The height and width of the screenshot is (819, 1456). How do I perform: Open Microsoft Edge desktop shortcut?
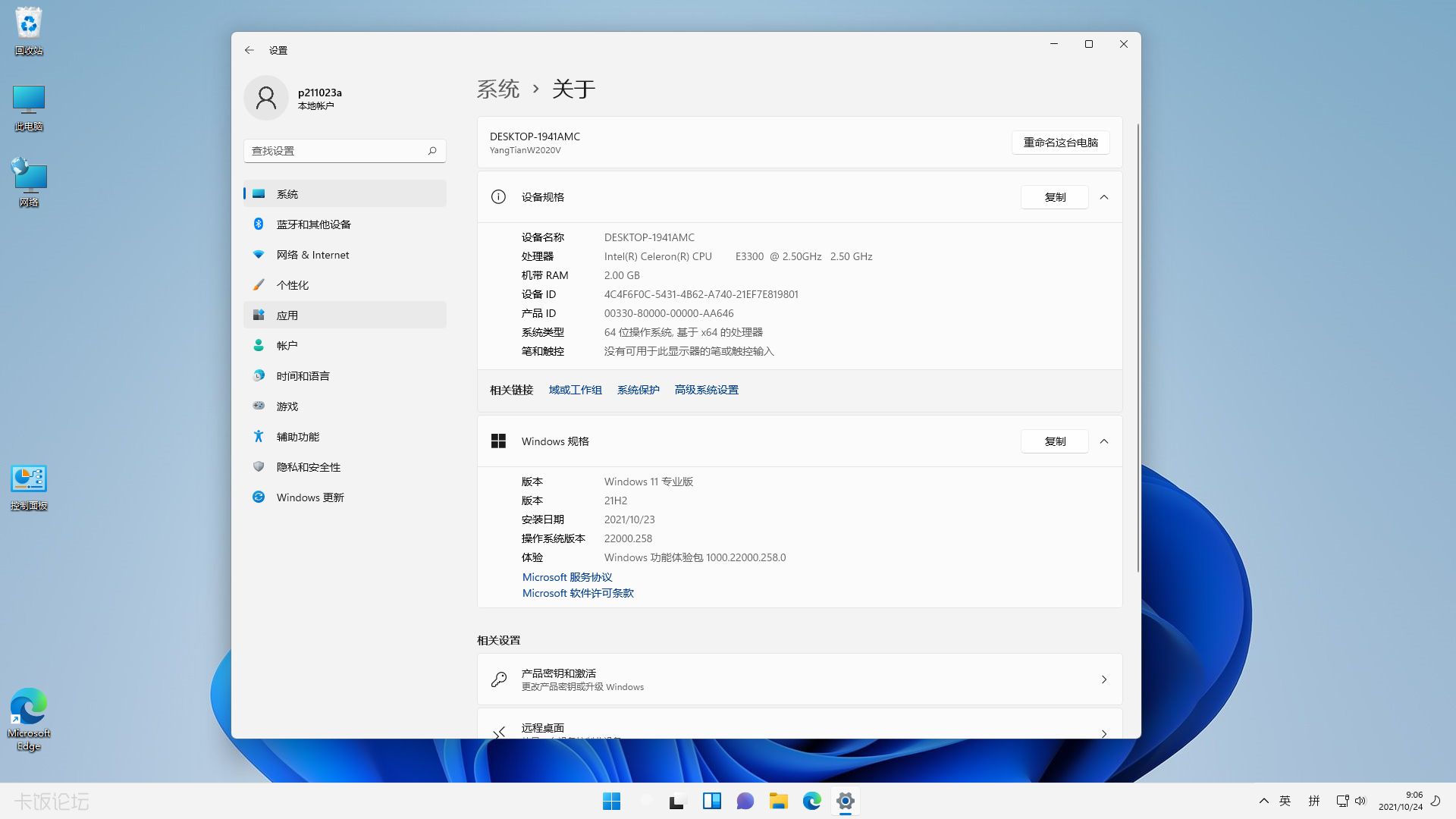pyautogui.click(x=29, y=720)
